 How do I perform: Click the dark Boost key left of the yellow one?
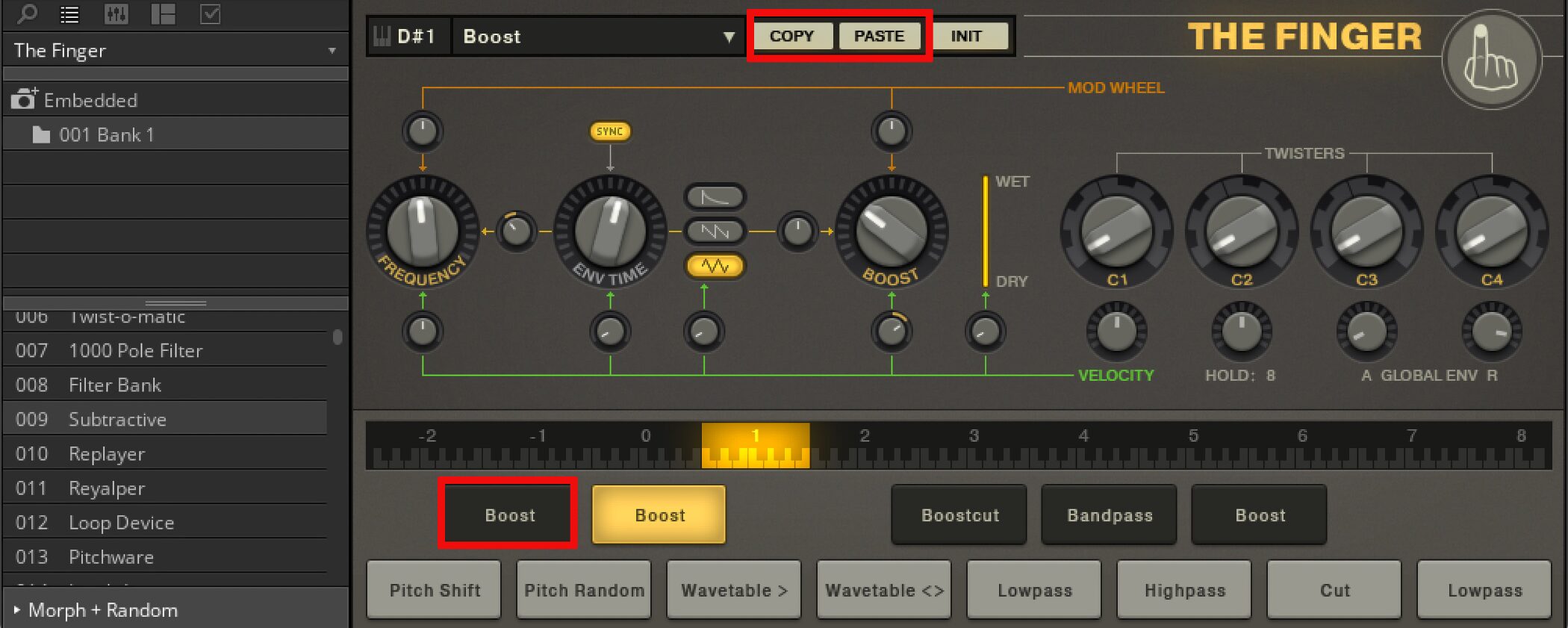[x=510, y=514]
